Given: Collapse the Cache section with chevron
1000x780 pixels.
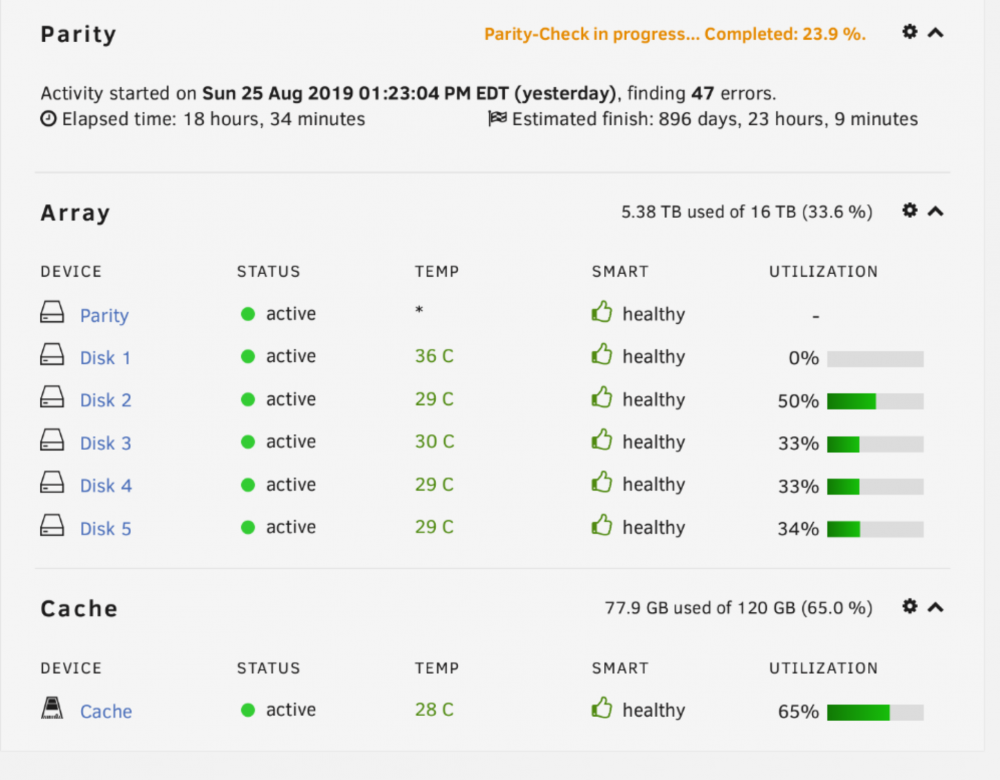Looking at the screenshot, I should coord(936,607).
